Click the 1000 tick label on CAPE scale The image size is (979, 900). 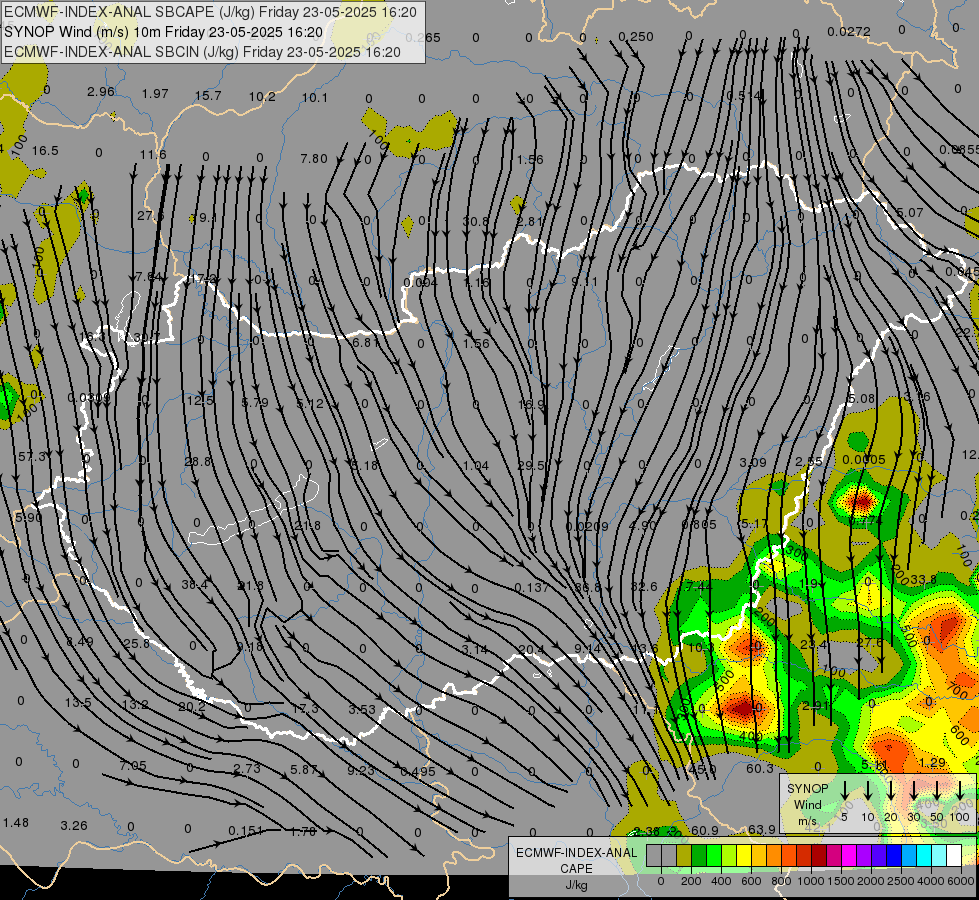click(811, 881)
